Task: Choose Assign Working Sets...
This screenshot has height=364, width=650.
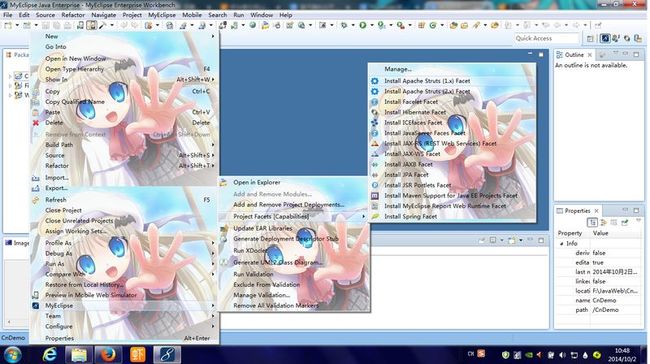Action: [x=76, y=231]
